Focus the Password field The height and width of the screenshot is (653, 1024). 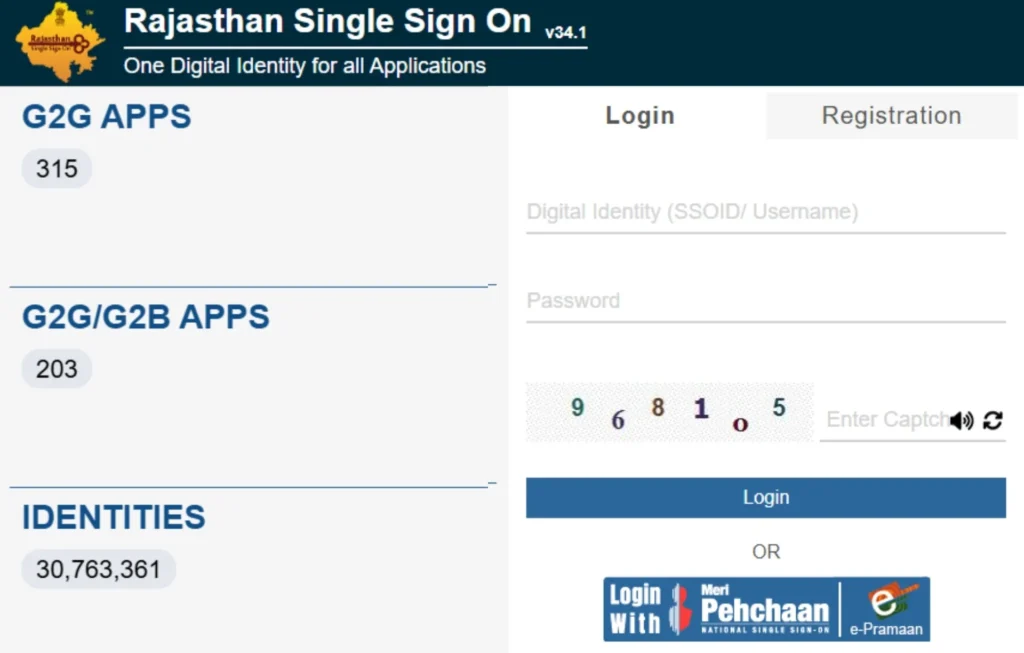point(766,300)
